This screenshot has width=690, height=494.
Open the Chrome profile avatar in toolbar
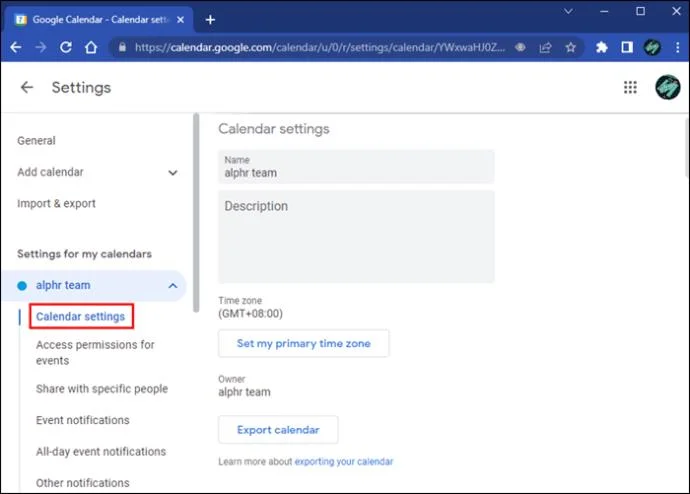[652, 47]
